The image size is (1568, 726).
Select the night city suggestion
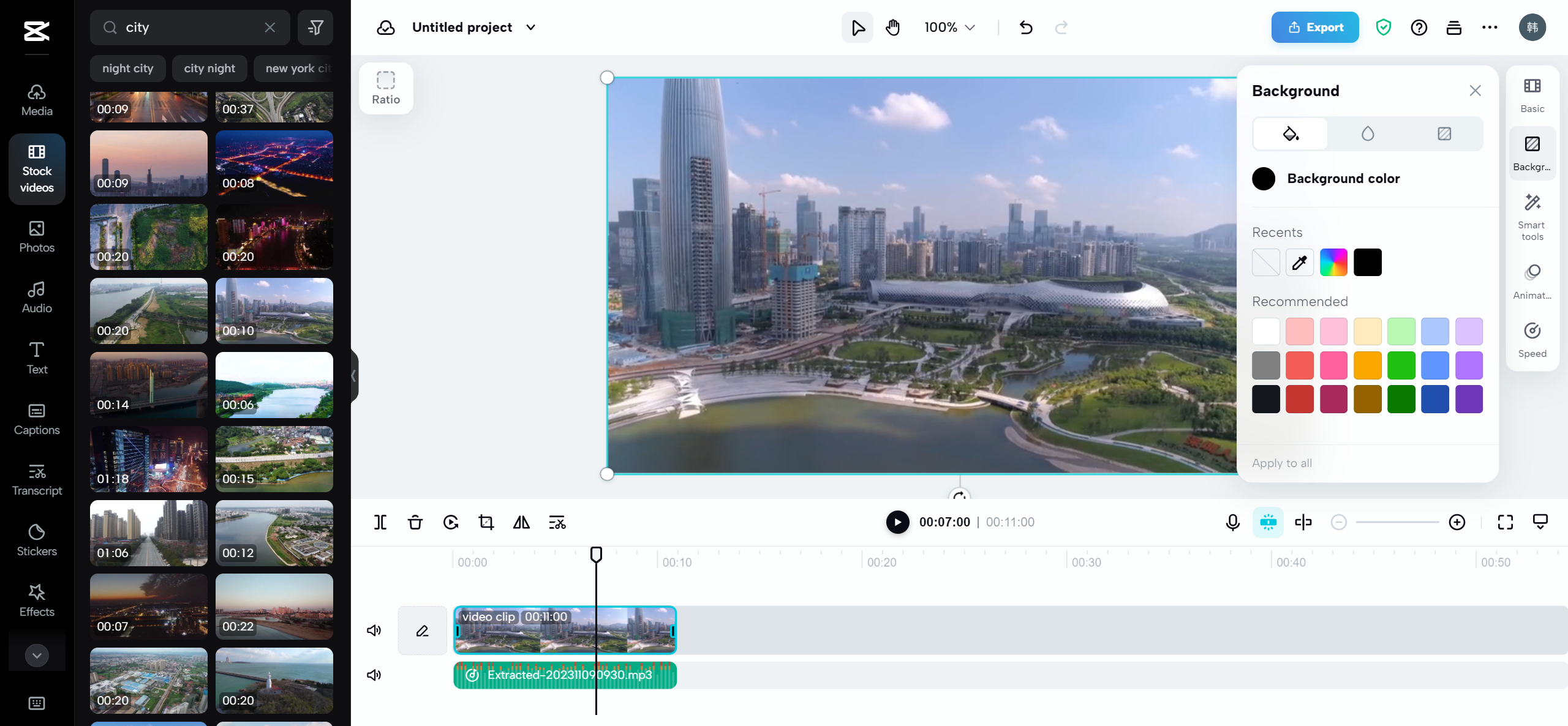click(127, 69)
